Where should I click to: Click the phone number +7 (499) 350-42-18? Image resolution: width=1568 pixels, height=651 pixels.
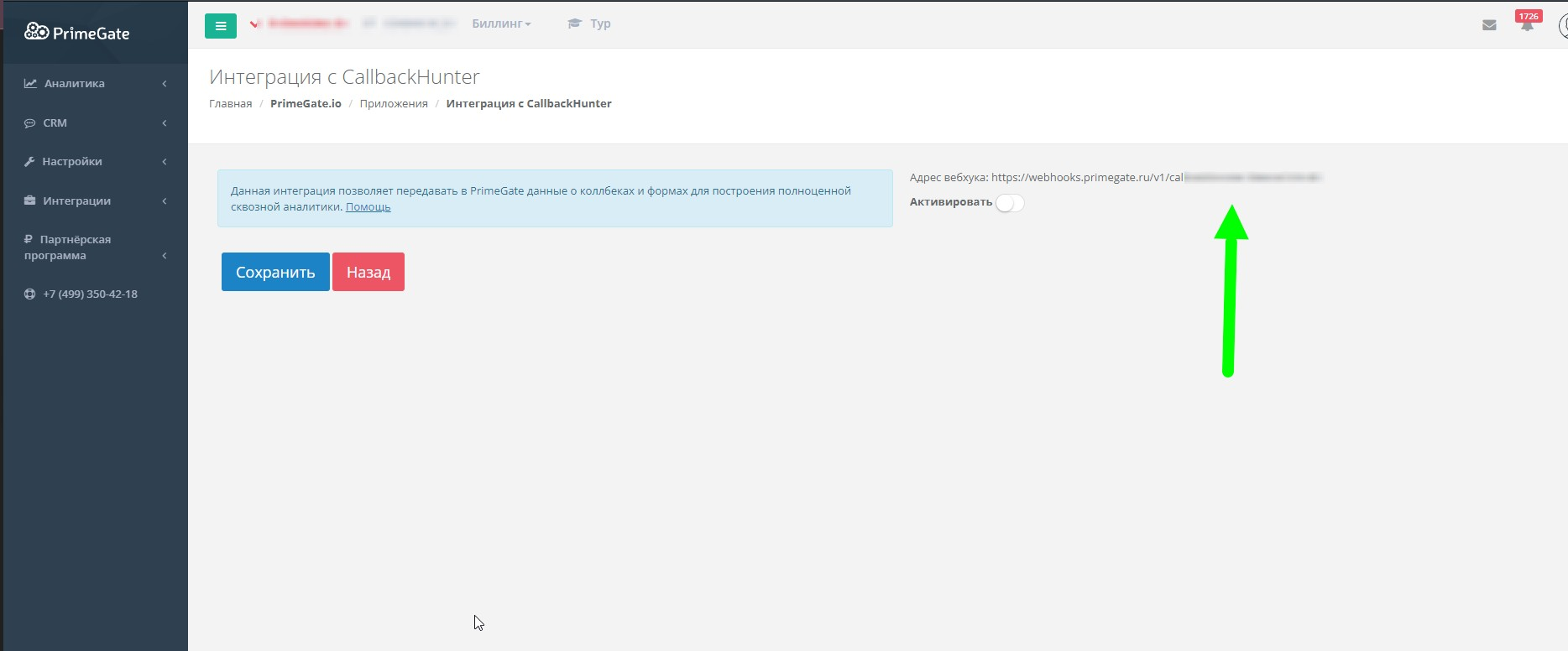point(90,294)
